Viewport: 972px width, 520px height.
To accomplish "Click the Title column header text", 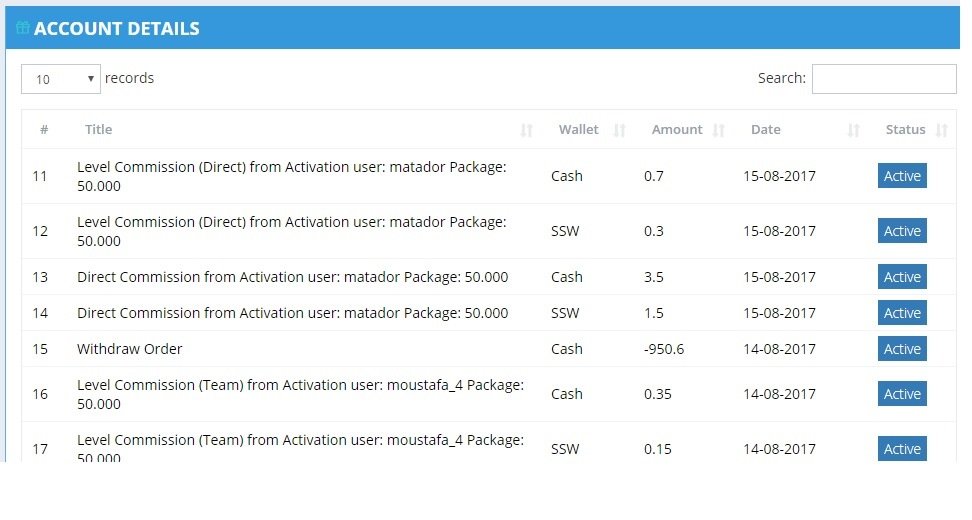I will pos(99,130).
